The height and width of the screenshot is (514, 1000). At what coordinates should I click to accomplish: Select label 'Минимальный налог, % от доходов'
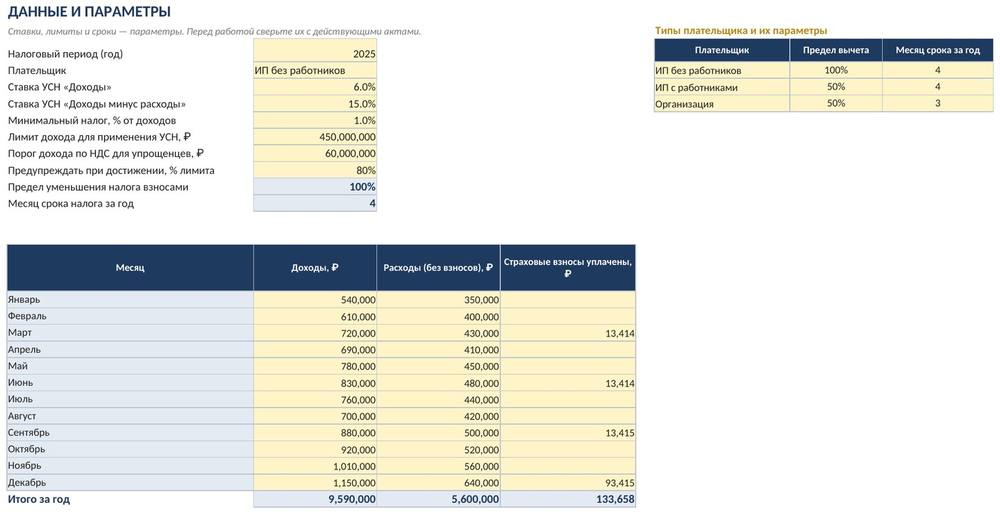pyautogui.click(x=92, y=121)
